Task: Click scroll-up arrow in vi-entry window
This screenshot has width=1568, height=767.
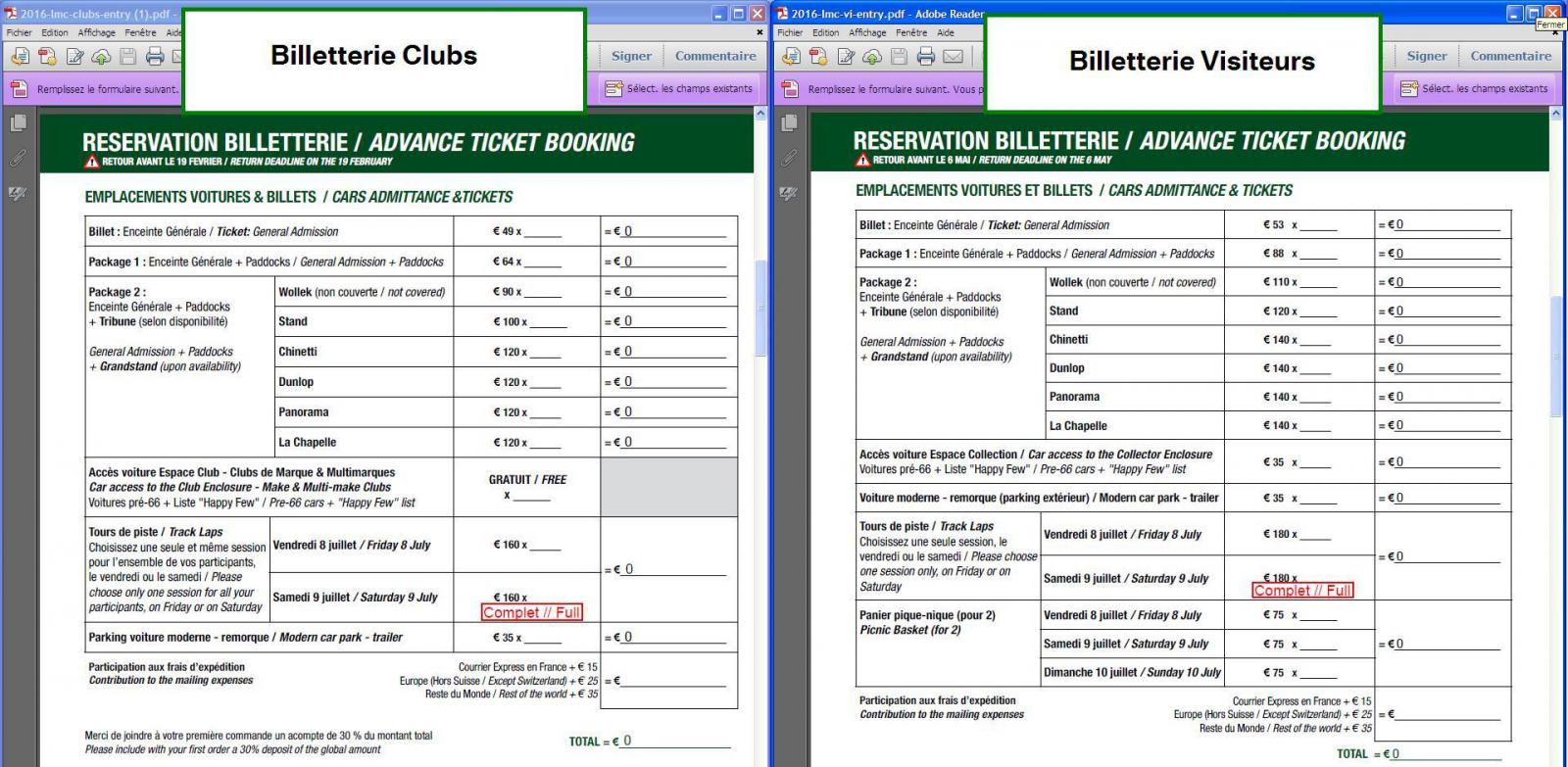Action: coord(1558,115)
